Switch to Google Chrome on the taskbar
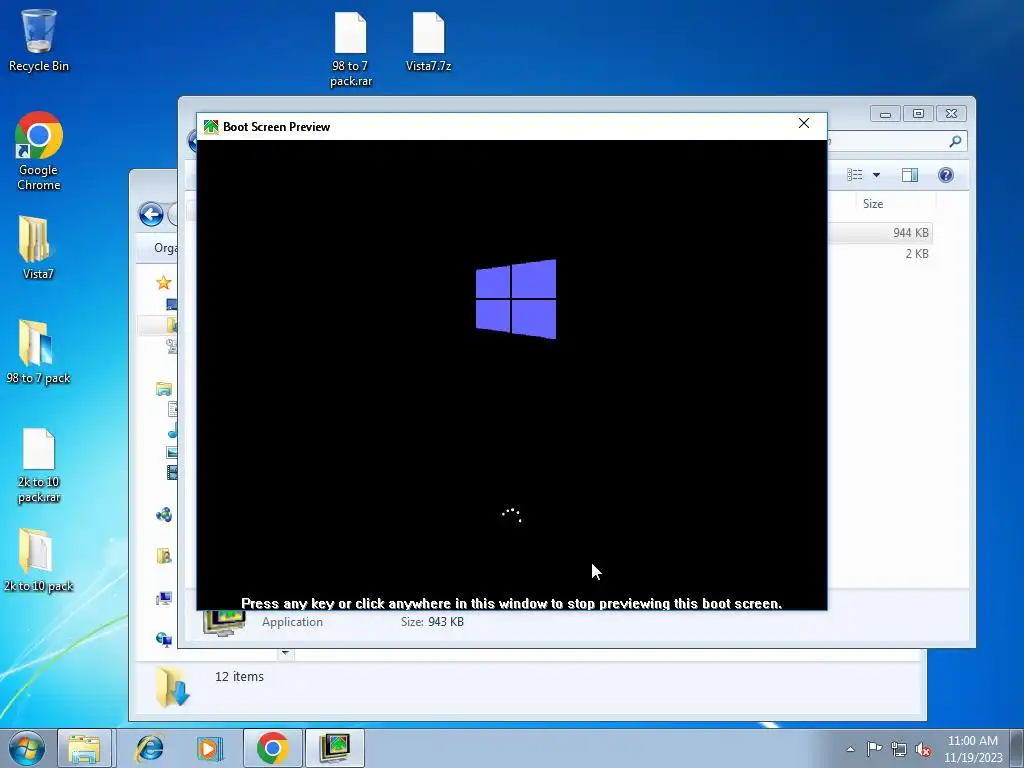The height and width of the screenshot is (768, 1024). (x=272, y=748)
